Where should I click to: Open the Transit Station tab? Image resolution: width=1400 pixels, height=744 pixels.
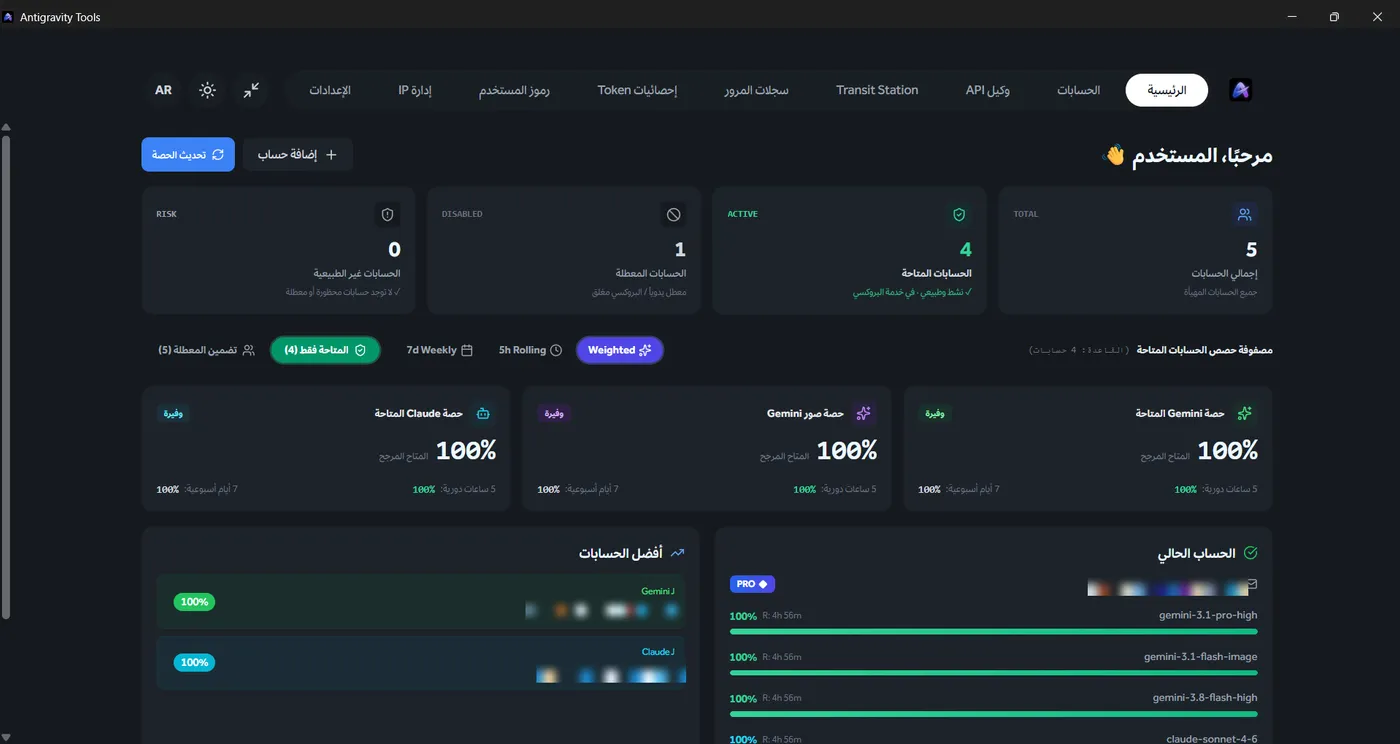coord(877,90)
